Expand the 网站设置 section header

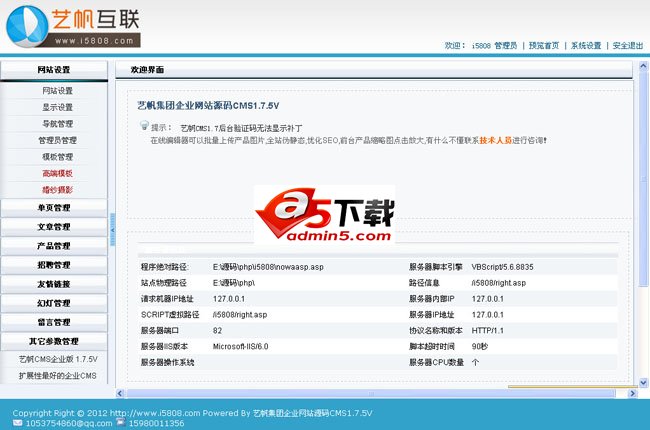tap(54, 70)
